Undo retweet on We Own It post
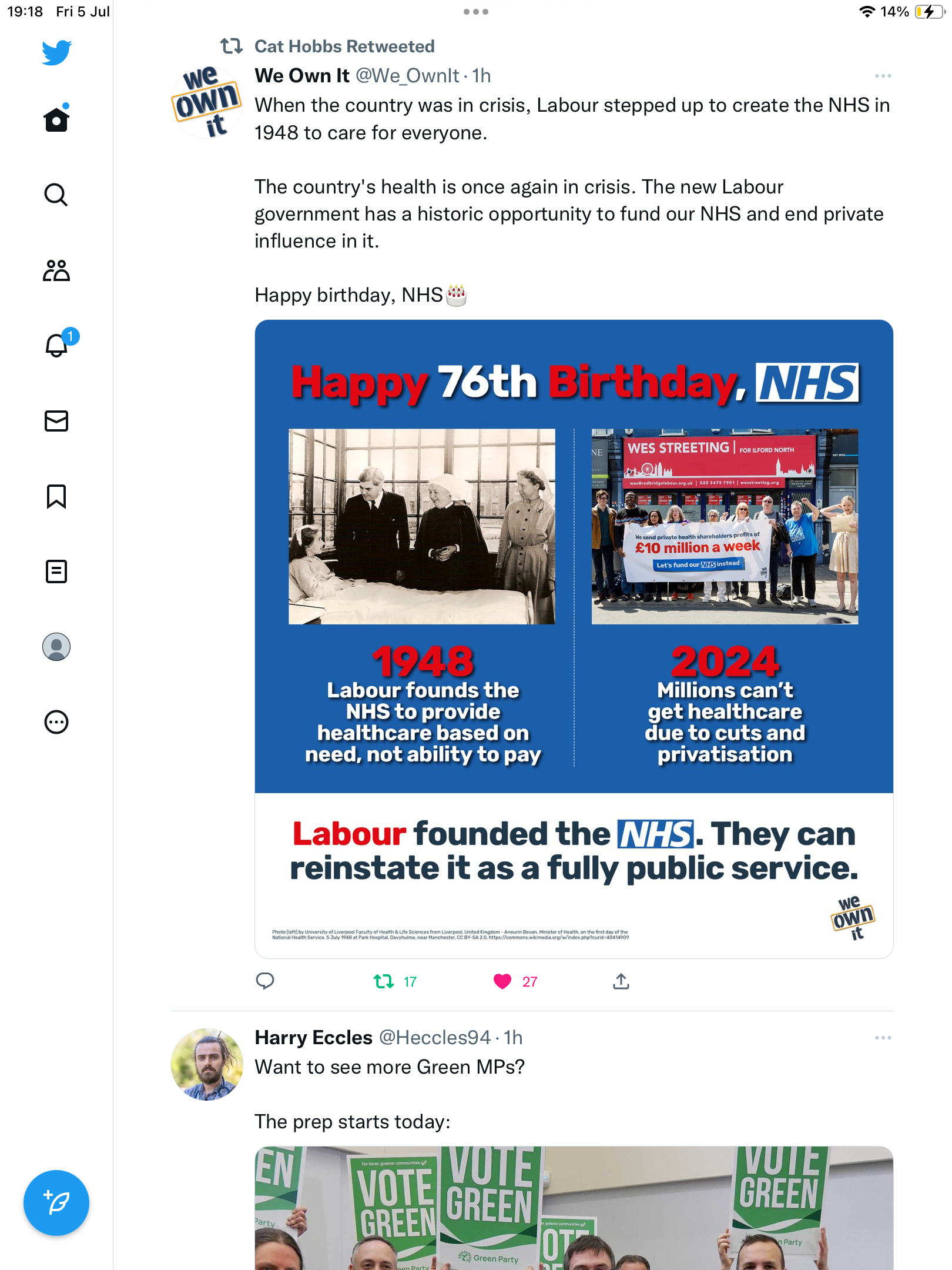952x1270 pixels. (384, 981)
